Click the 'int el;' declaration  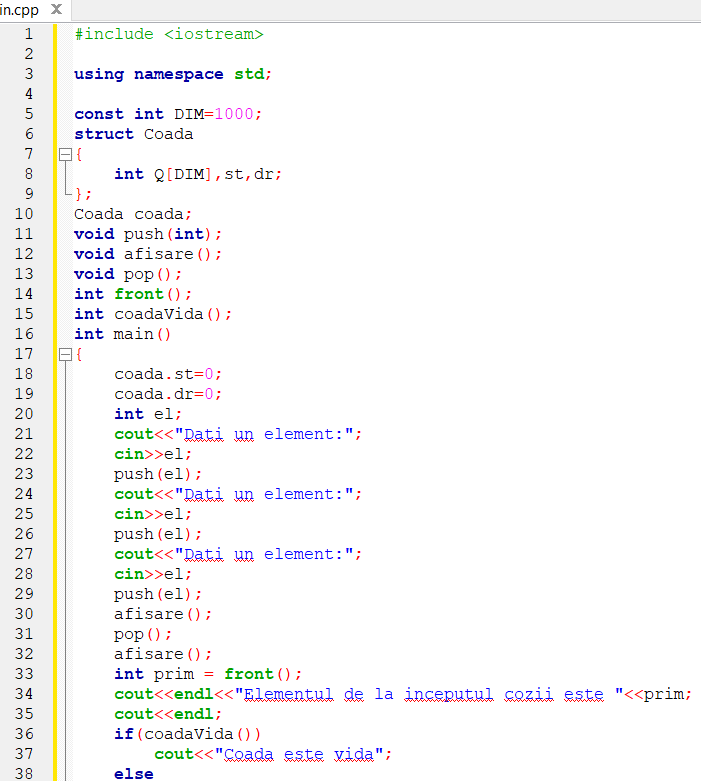147,414
